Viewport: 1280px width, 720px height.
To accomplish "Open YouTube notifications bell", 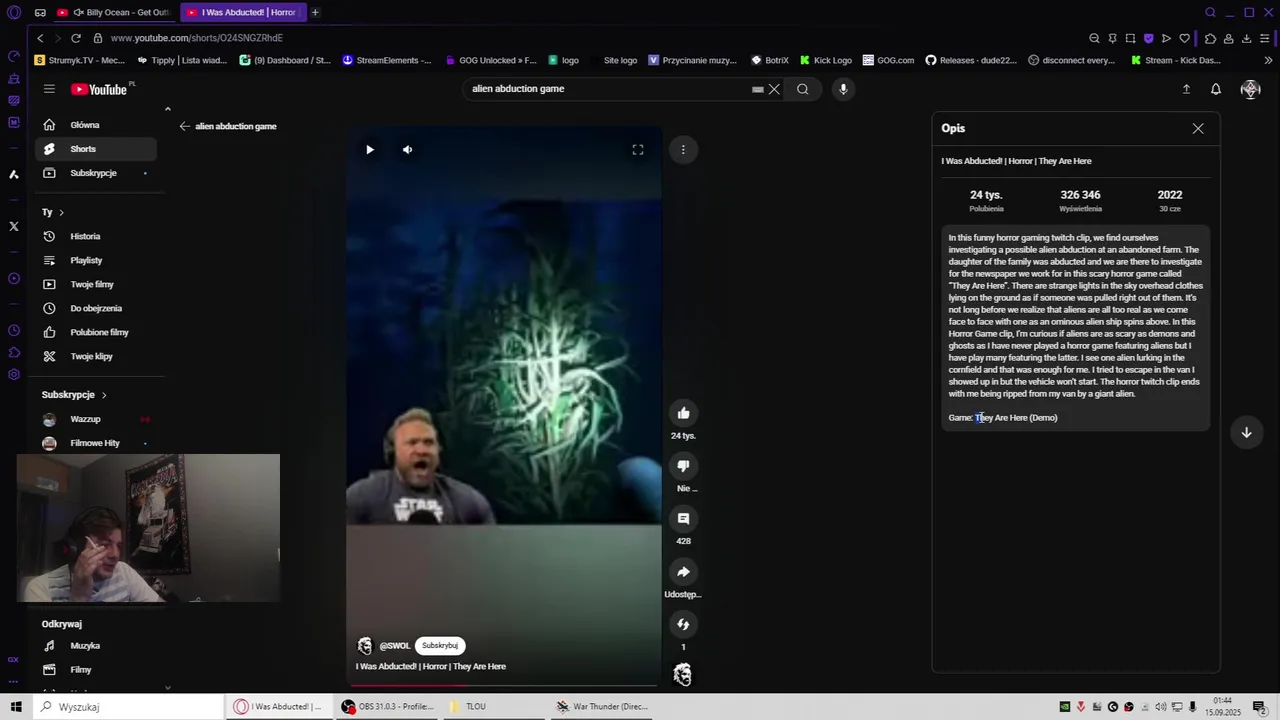I will pyautogui.click(x=1216, y=89).
